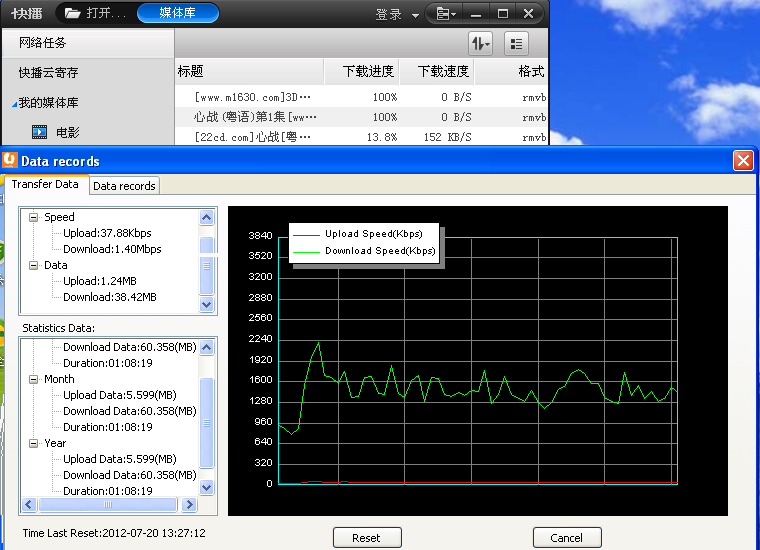Open the sort order toolbar icon

coord(481,43)
